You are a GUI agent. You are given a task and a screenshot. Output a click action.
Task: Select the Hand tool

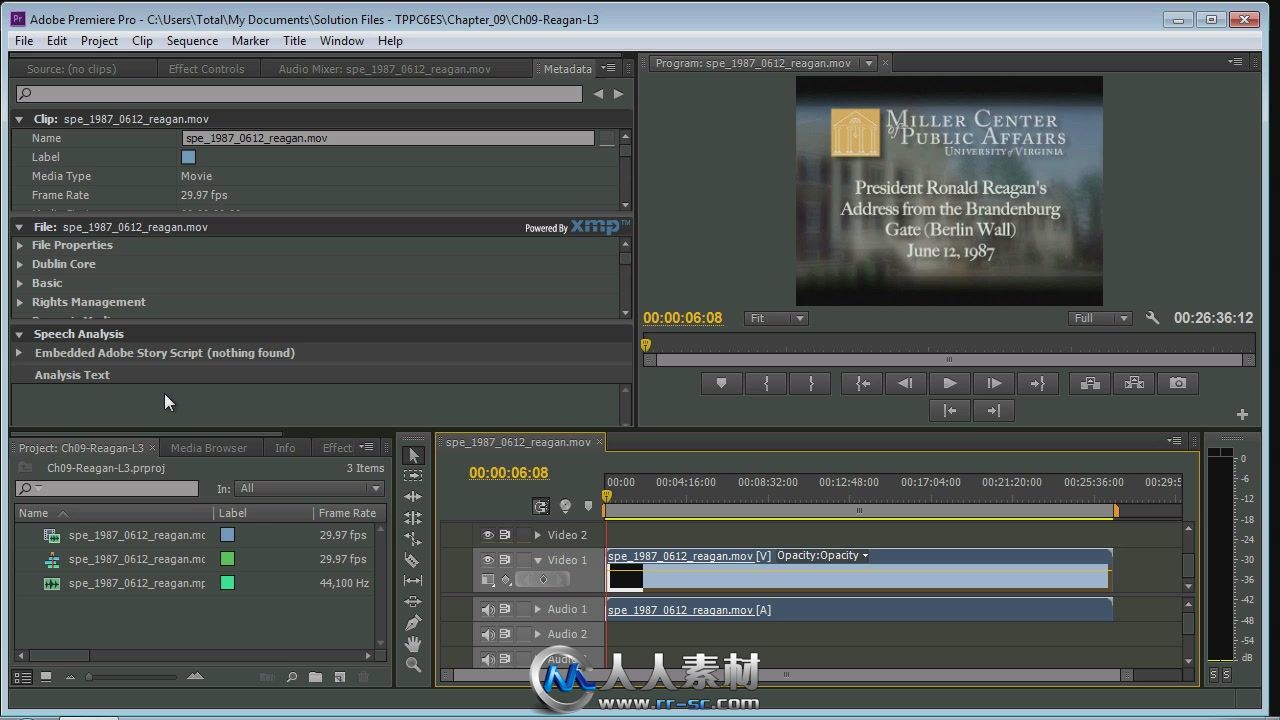click(x=413, y=644)
